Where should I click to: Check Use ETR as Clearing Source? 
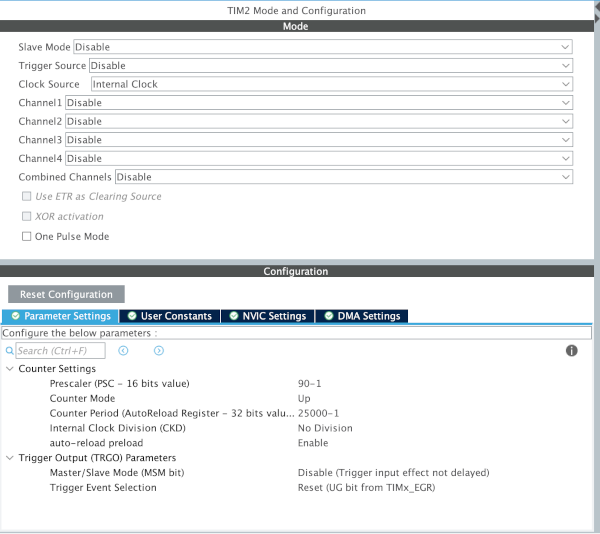coord(27,197)
